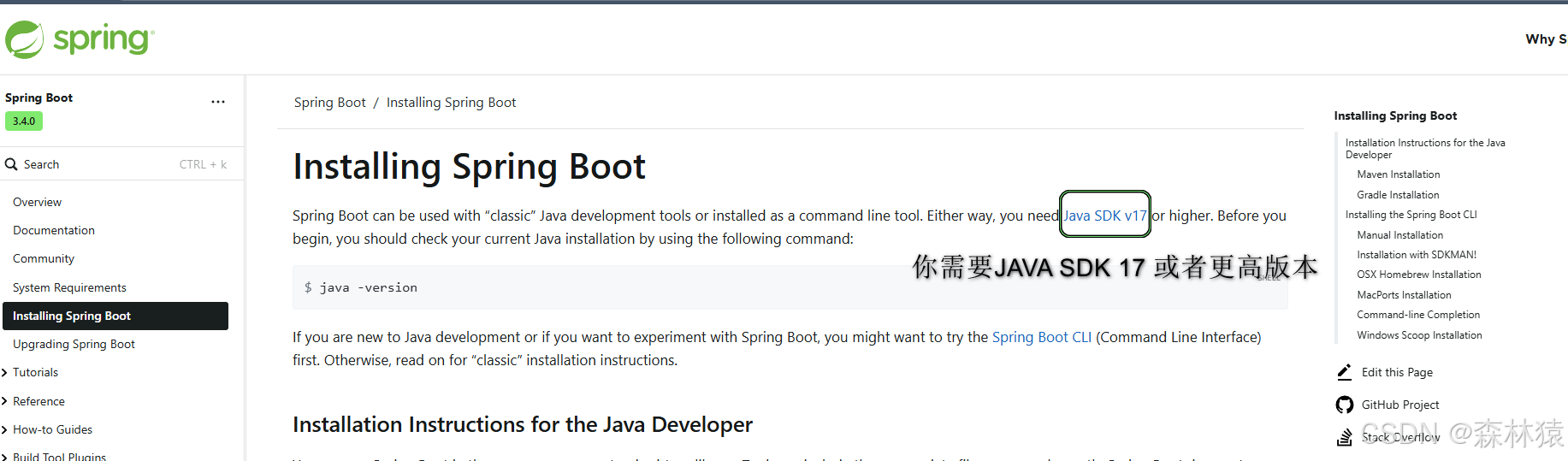Jump to Installation with SDKMAN! section
This screenshot has height=461, width=1568.
pos(1417,255)
